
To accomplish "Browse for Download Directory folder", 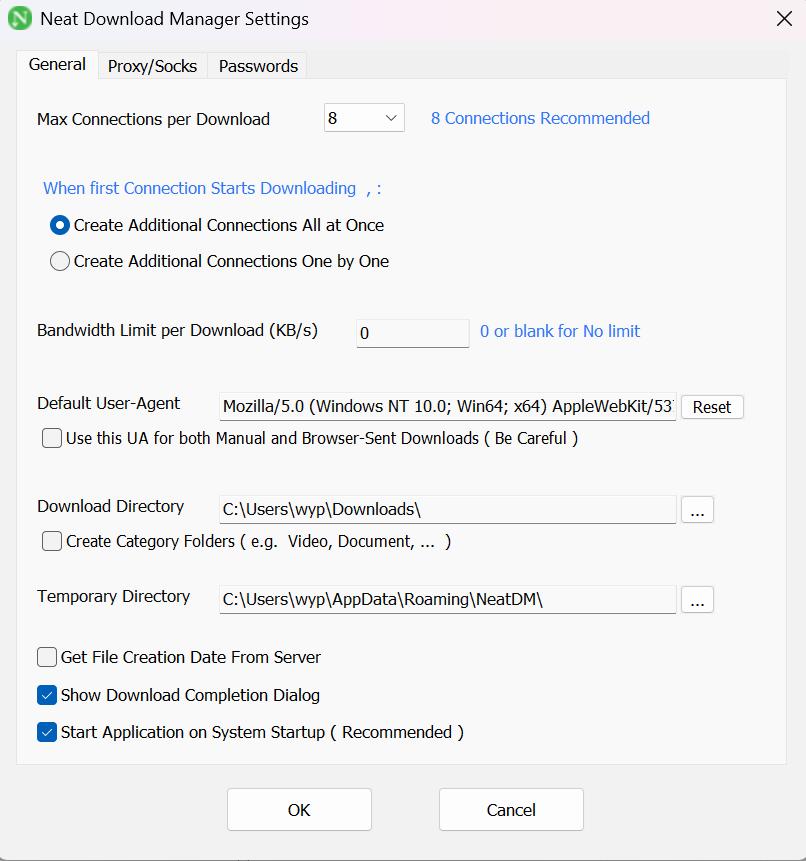I will 697,510.
